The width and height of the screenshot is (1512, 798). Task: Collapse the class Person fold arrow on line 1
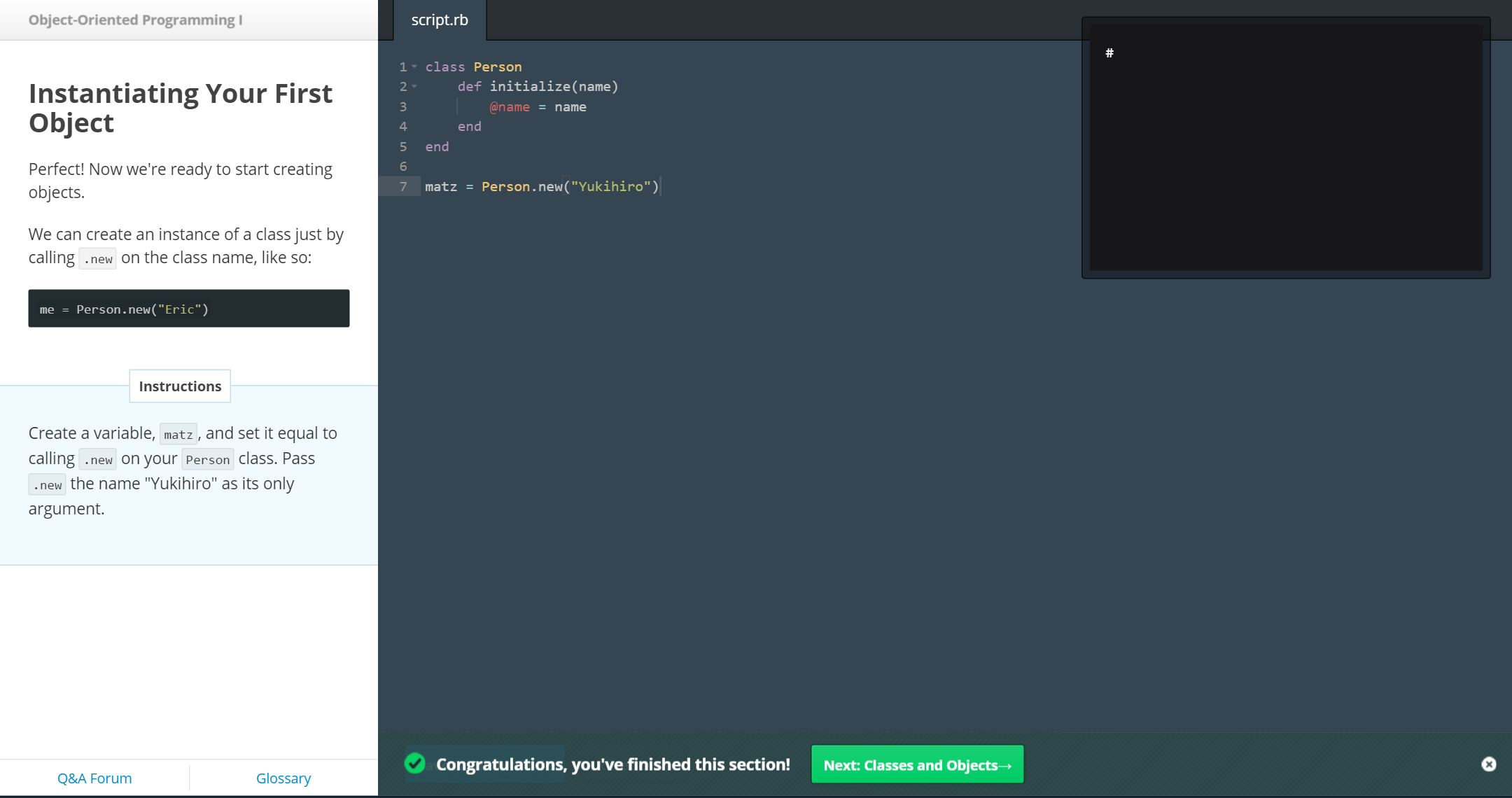(414, 66)
